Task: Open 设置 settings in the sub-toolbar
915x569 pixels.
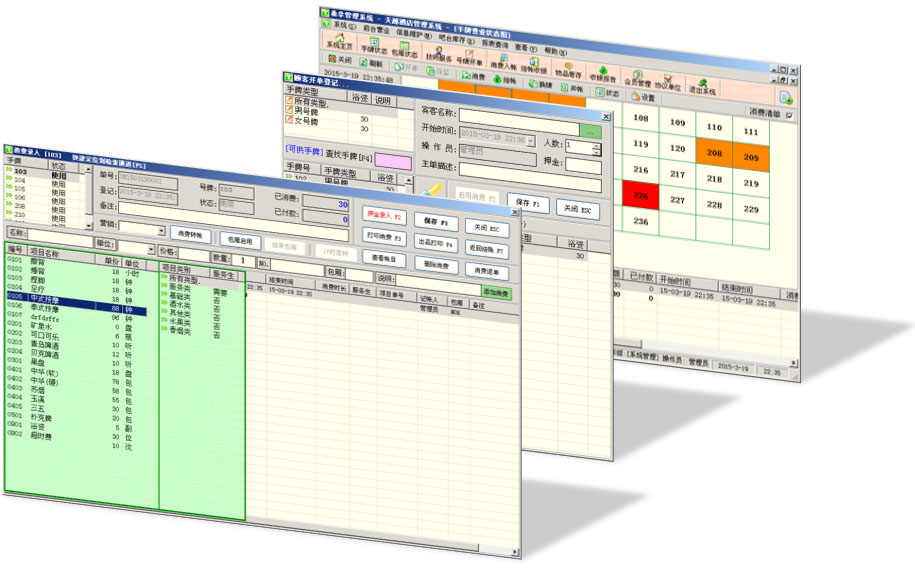Action: pos(642,98)
